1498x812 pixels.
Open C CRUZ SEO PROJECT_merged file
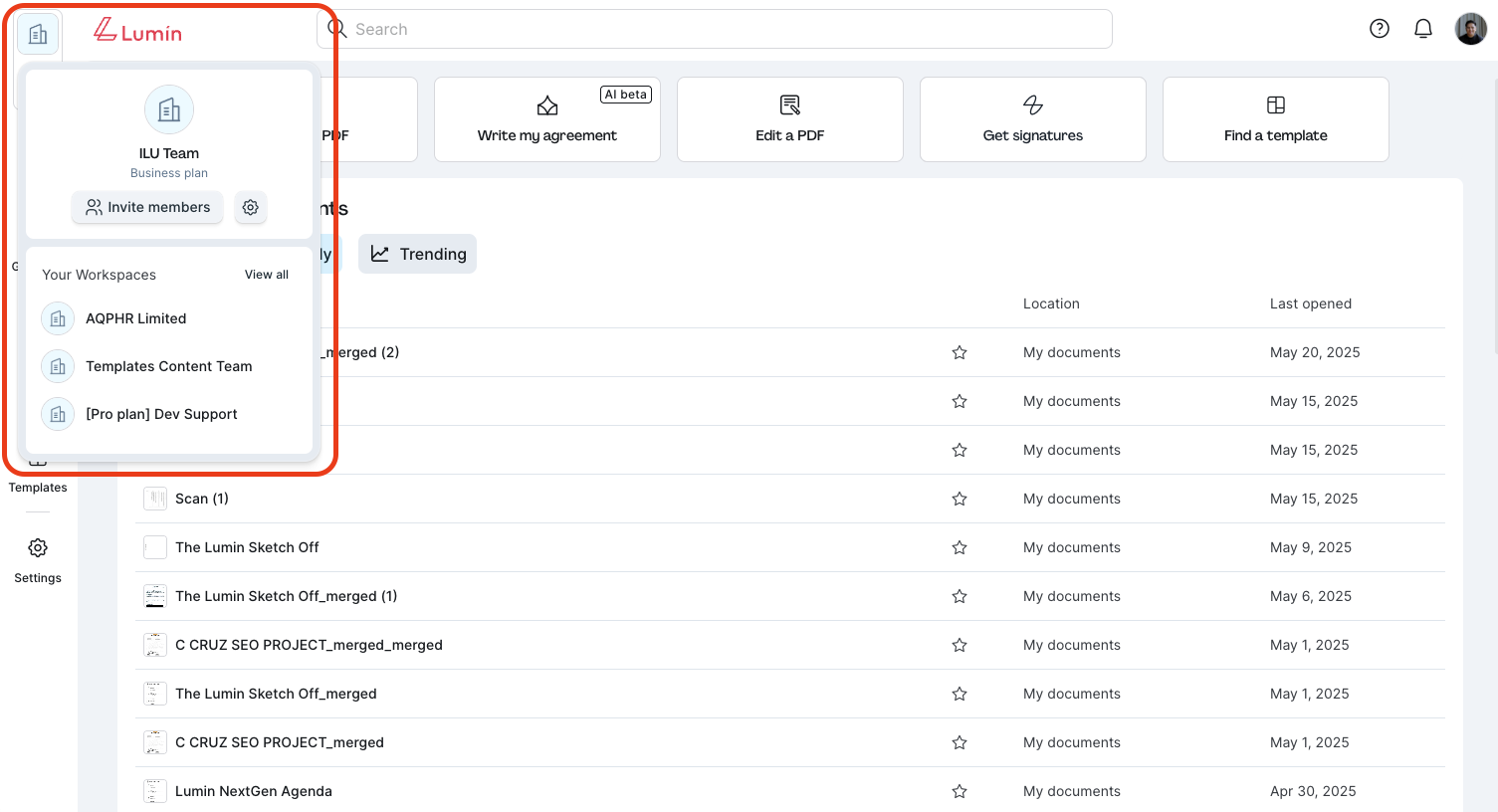click(280, 742)
